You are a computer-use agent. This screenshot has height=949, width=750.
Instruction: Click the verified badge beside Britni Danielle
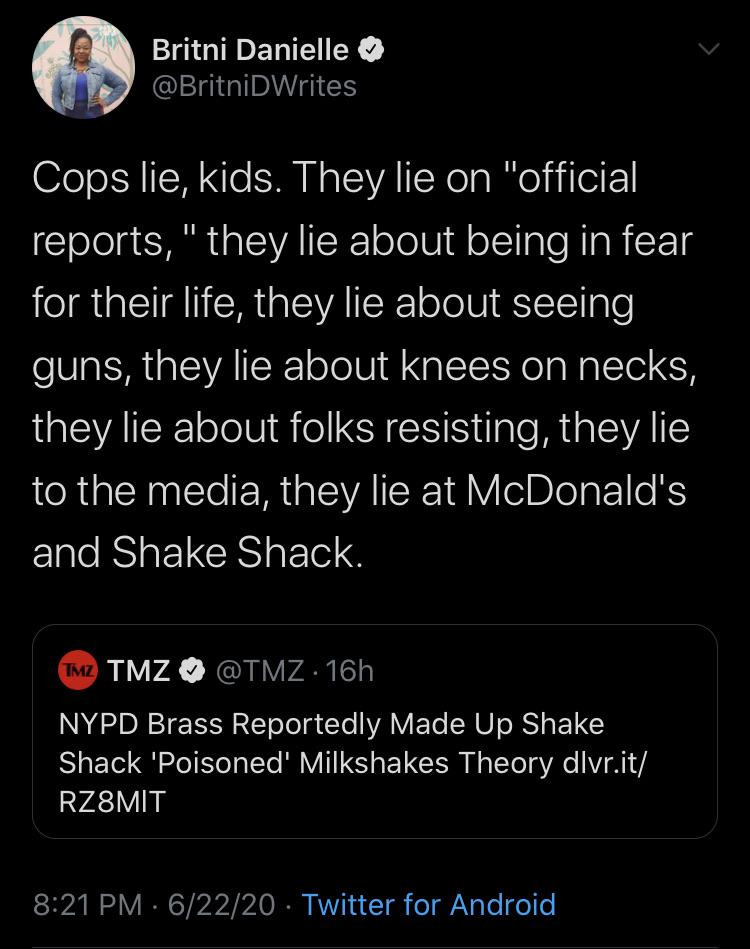pyautogui.click(x=372, y=49)
